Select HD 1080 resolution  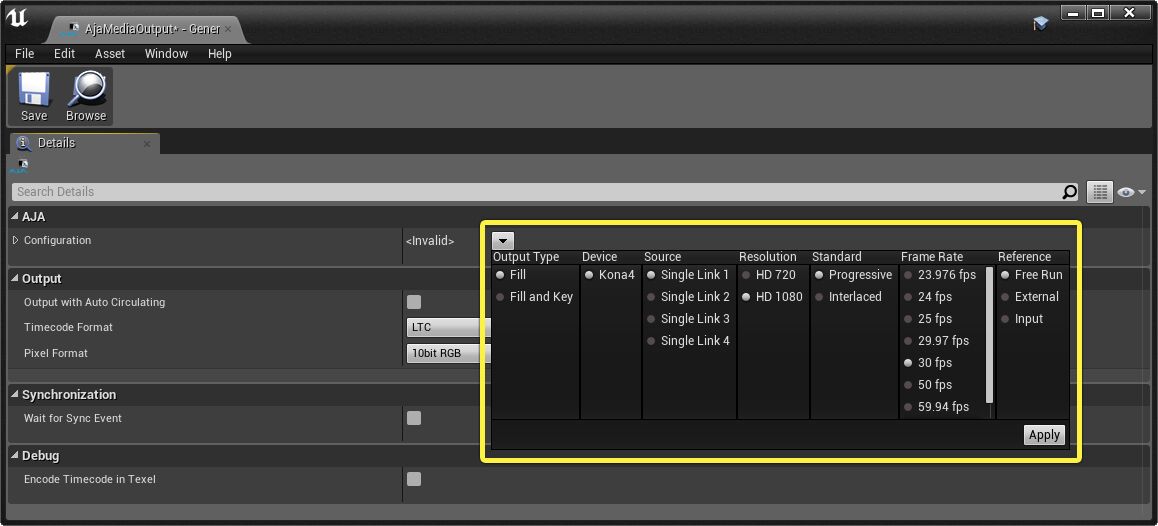pos(772,297)
